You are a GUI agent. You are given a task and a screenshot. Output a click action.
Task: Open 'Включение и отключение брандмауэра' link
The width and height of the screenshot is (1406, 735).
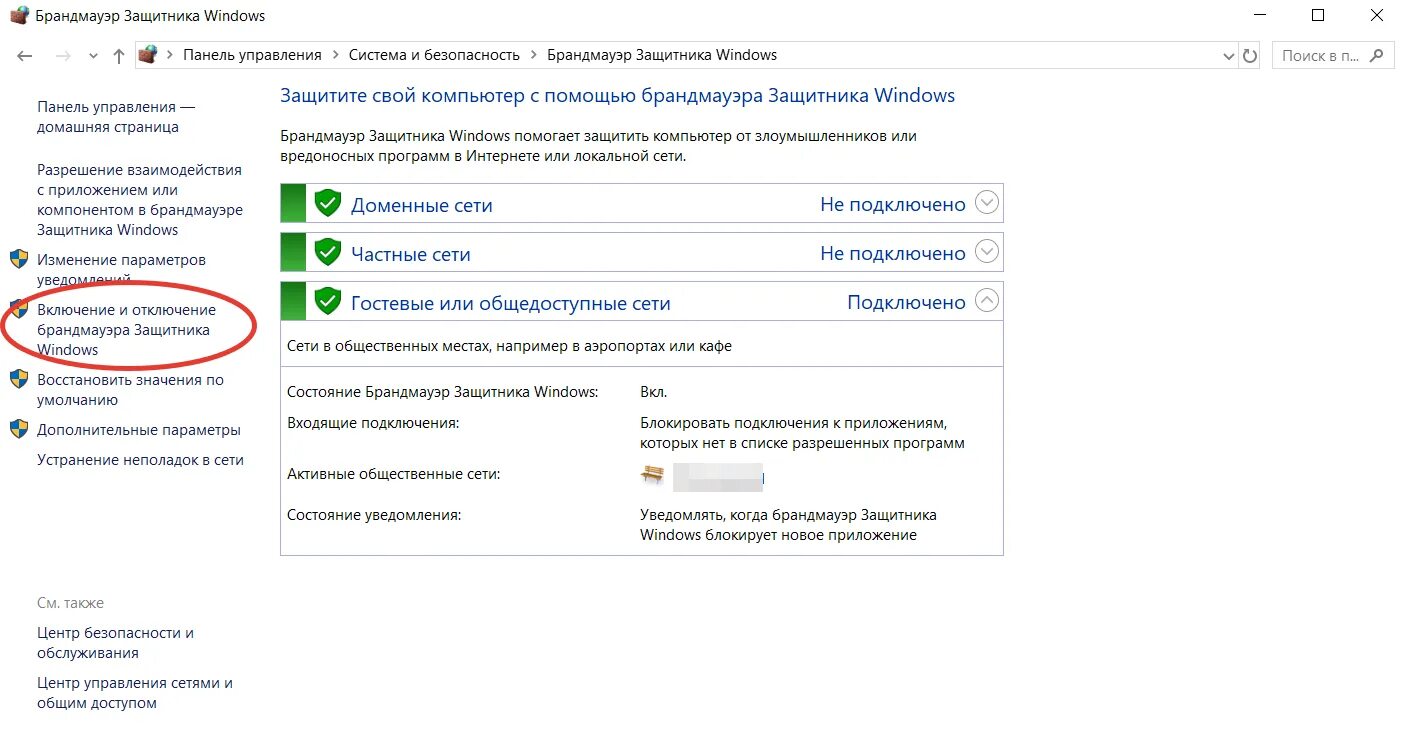pyautogui.click(x=126, y=330)
